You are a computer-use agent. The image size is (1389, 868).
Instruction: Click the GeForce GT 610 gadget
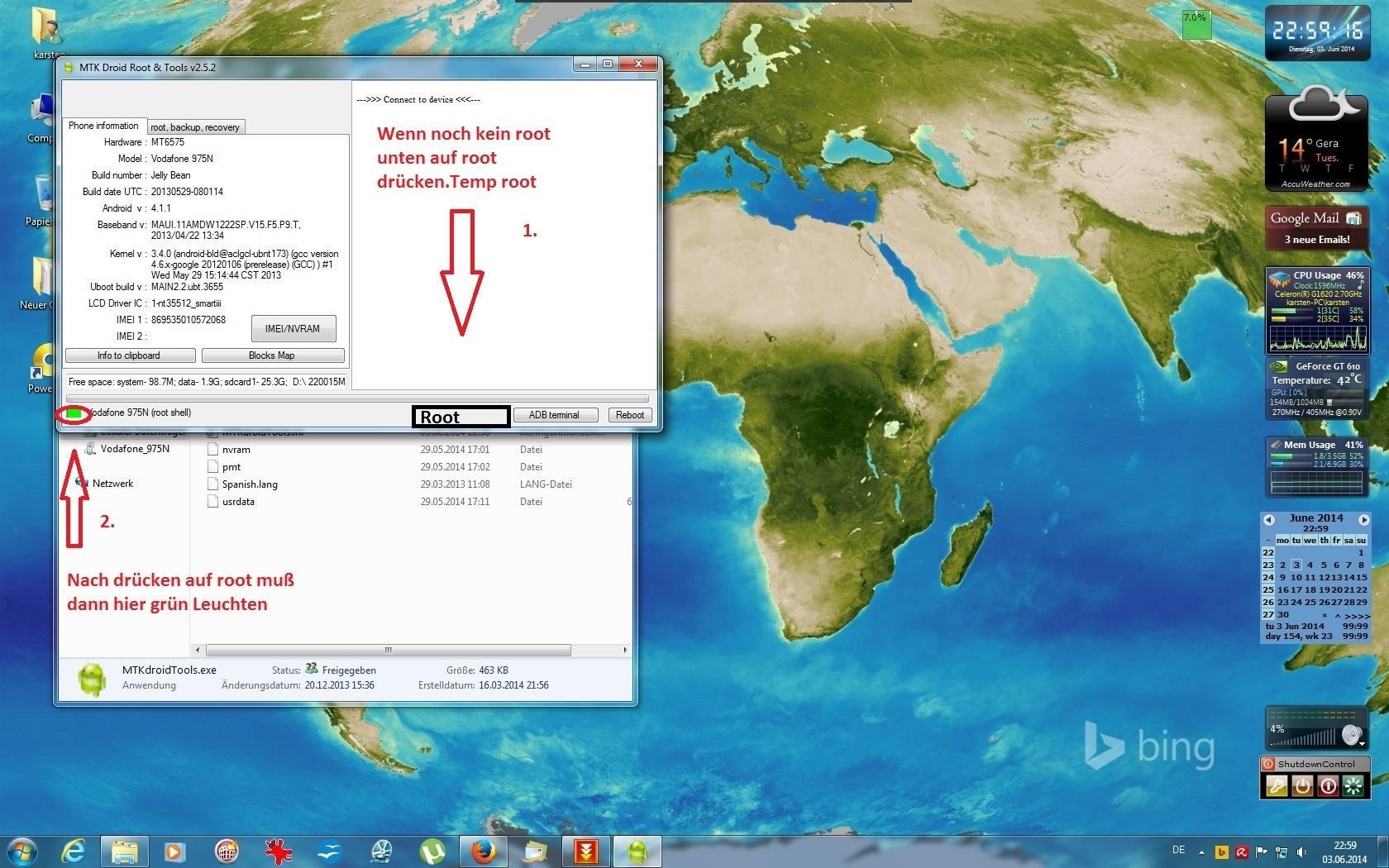point(1316,388)
